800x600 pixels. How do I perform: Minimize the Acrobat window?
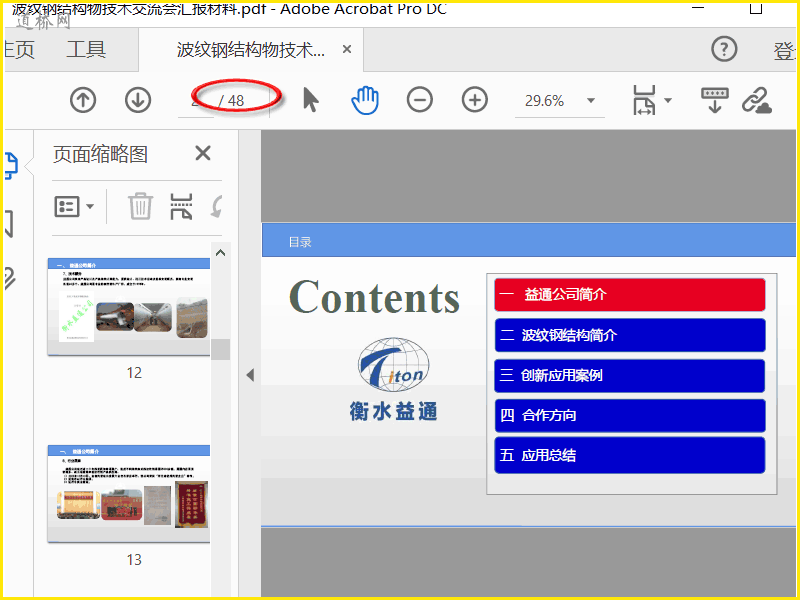pos(698,8)
